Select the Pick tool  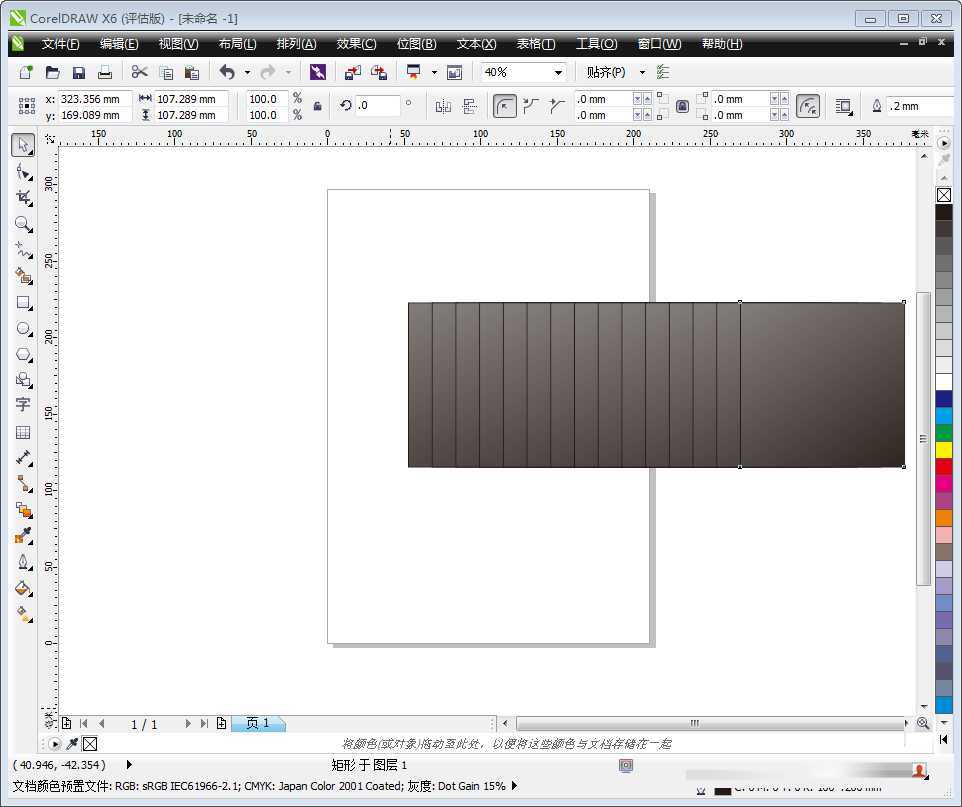coord(23,145)
